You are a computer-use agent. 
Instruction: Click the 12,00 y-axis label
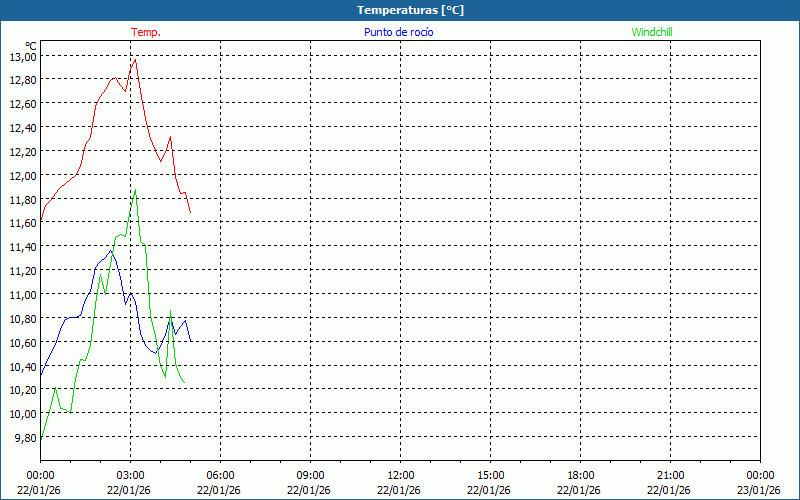click(x=23, y=175)
